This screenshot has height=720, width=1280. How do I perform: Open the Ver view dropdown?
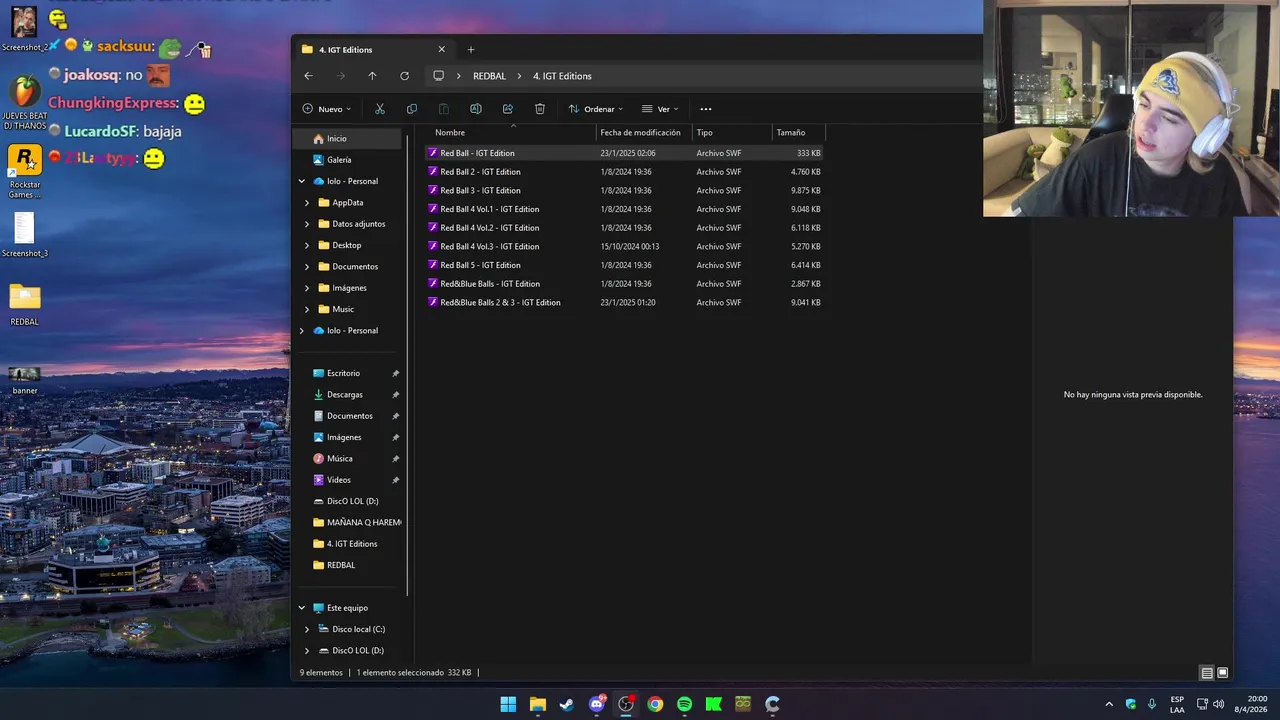(660, 109)
